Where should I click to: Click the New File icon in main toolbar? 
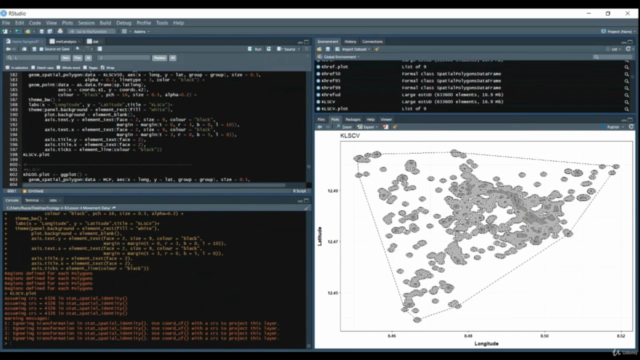pyautogui.click(x=5, y=31)
